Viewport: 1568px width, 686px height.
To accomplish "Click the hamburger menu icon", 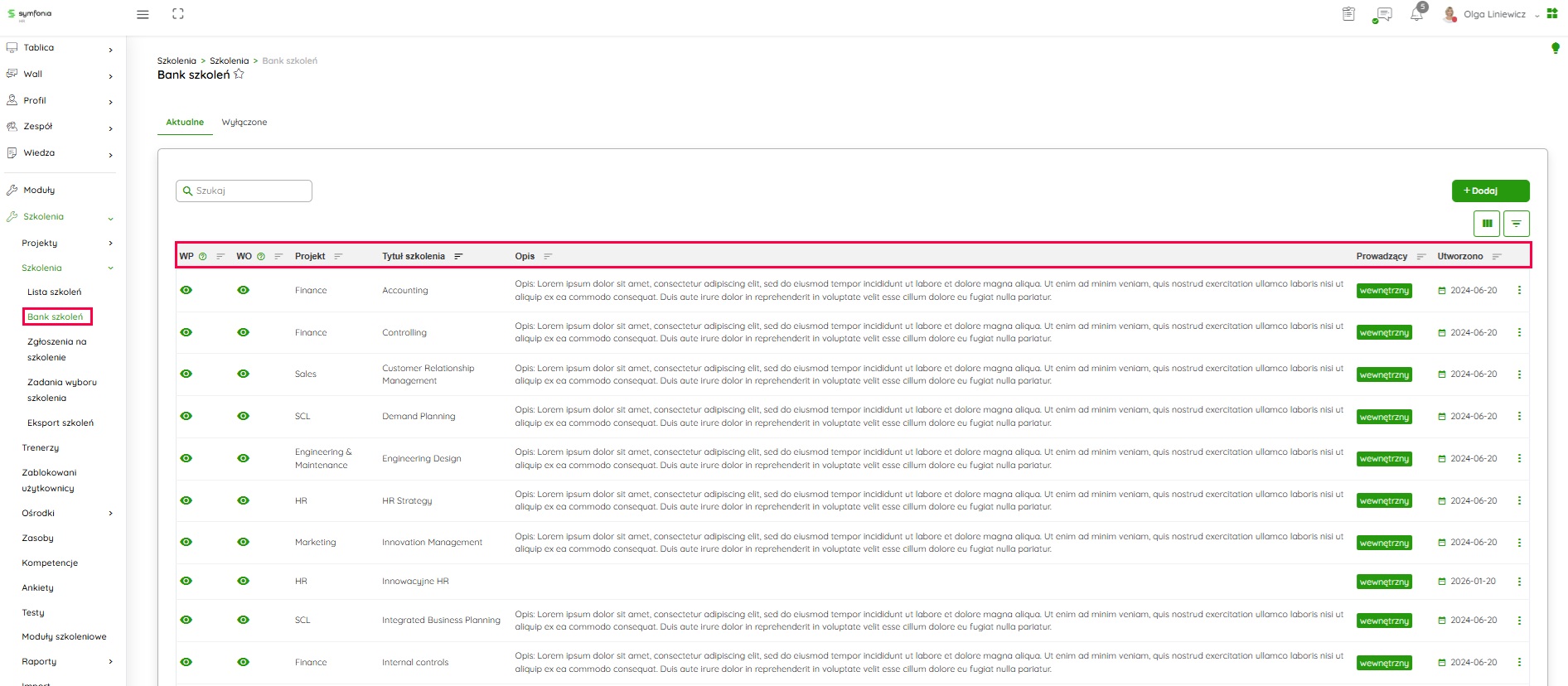I will 143,14.
